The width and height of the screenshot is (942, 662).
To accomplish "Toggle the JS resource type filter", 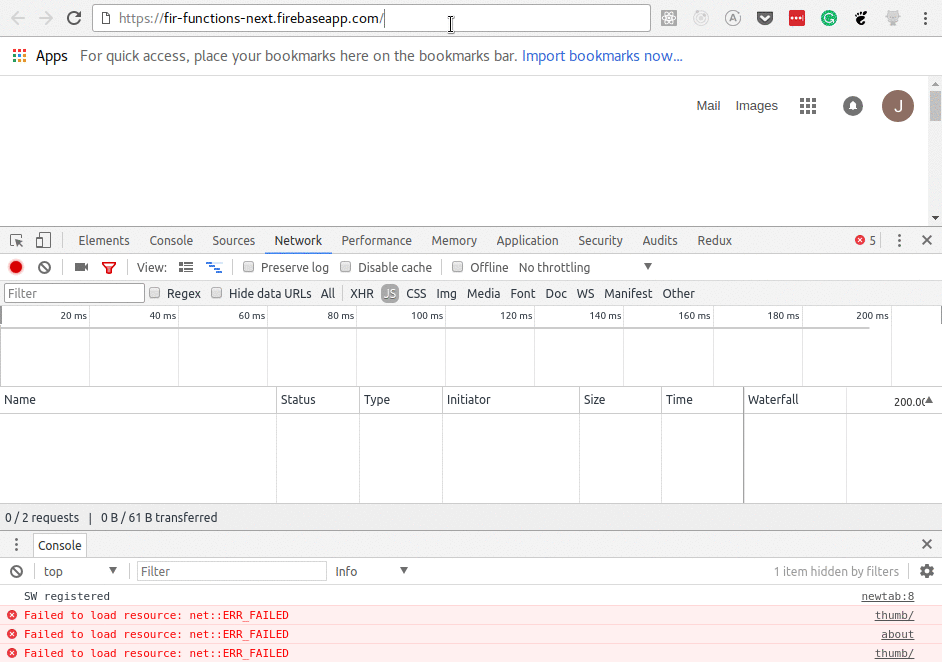I will click(390, 293).
